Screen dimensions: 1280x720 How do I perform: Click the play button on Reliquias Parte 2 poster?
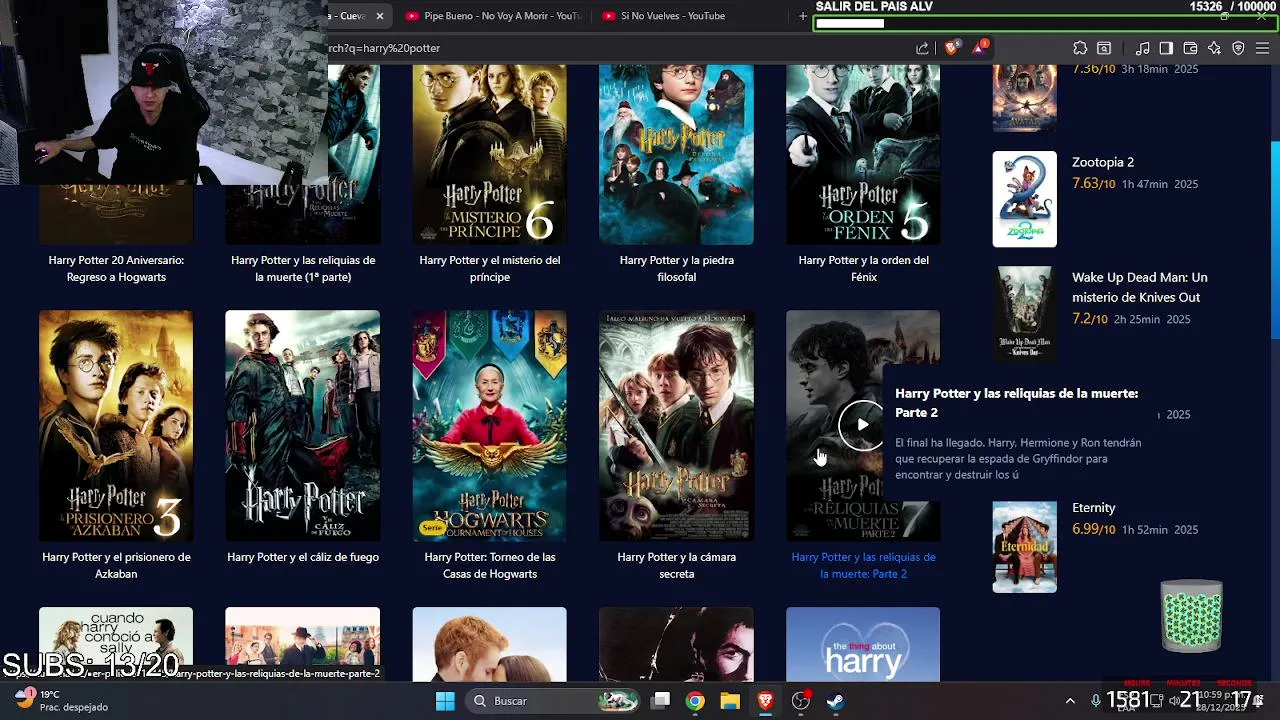coord(862,425)
